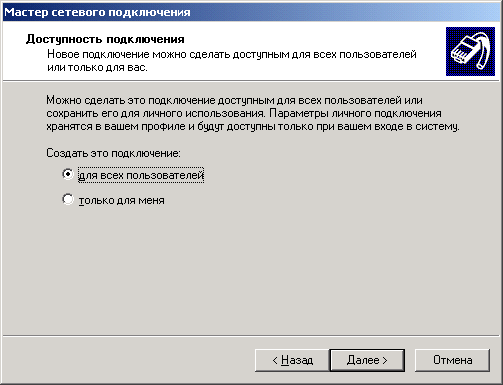The image size is (503, 385).
Task: Click the network plug icon in header
Action: [x=470, y=52]
